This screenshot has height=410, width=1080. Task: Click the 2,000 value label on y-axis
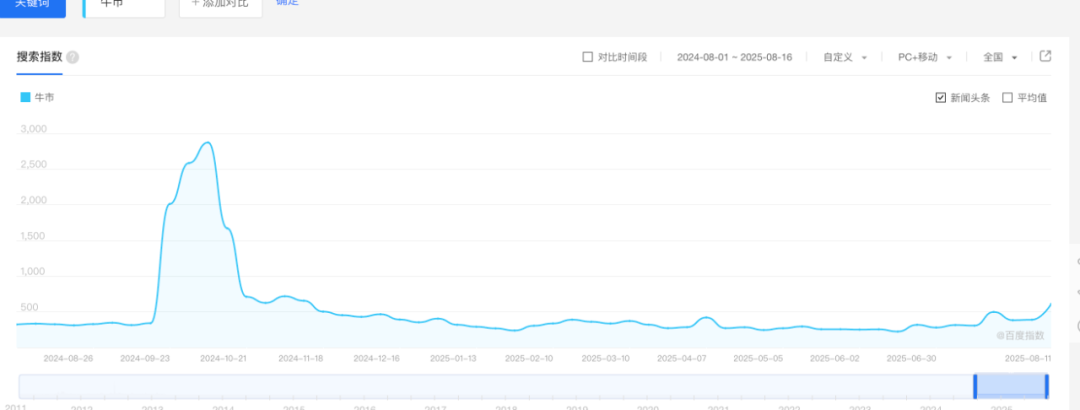point(34,200)
